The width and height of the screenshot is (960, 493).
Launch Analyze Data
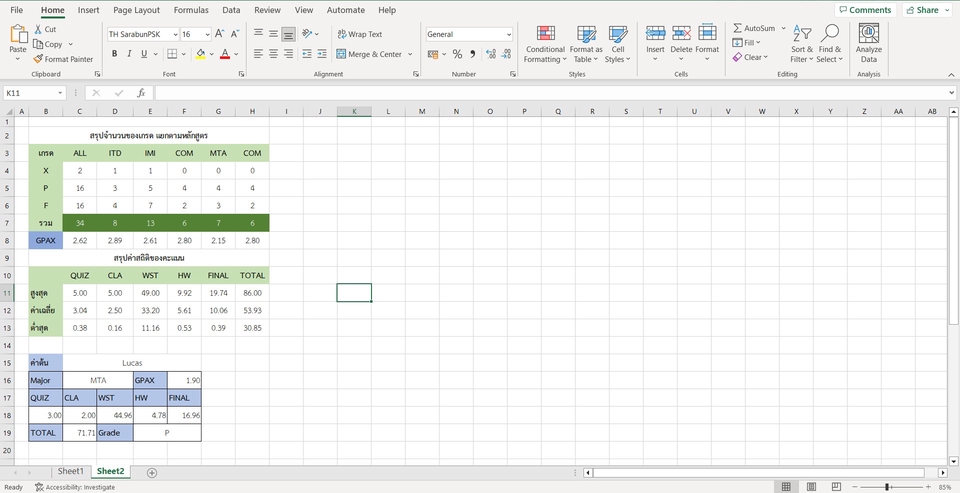tap(869, 44)
